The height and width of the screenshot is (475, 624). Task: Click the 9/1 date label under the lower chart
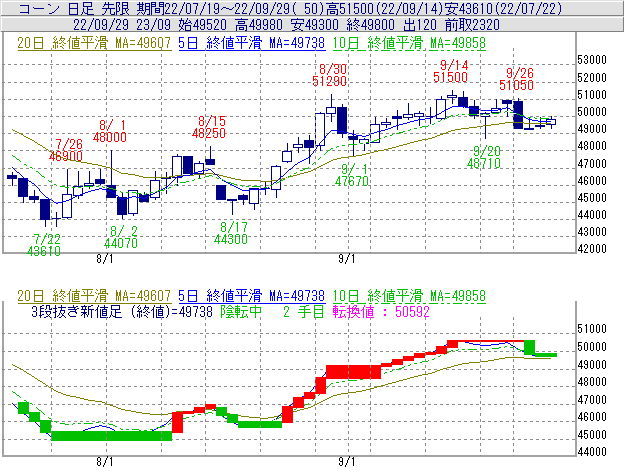(347, 462)
